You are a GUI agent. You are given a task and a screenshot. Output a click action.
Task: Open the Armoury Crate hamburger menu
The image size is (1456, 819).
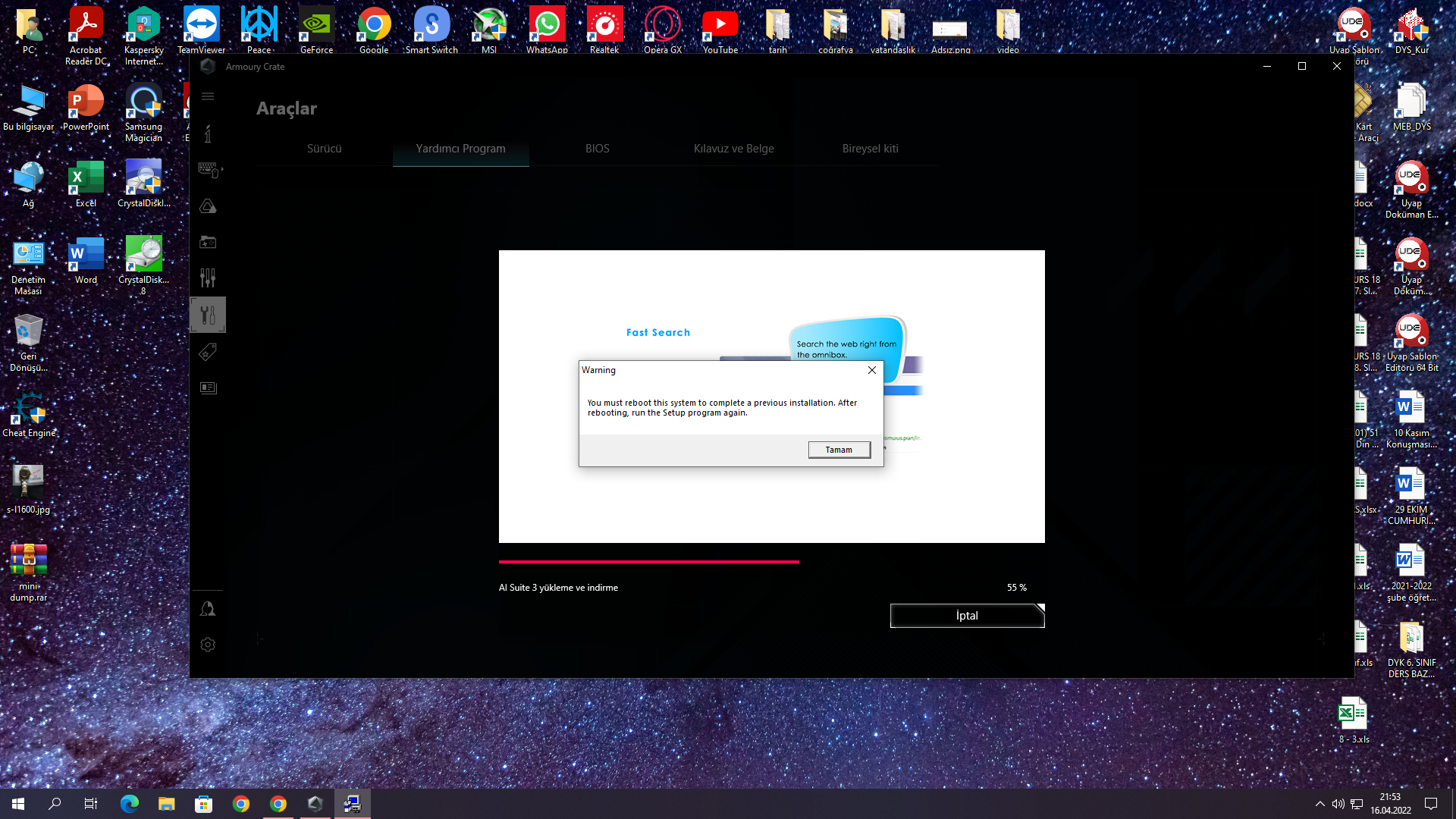tap(208, 96)
